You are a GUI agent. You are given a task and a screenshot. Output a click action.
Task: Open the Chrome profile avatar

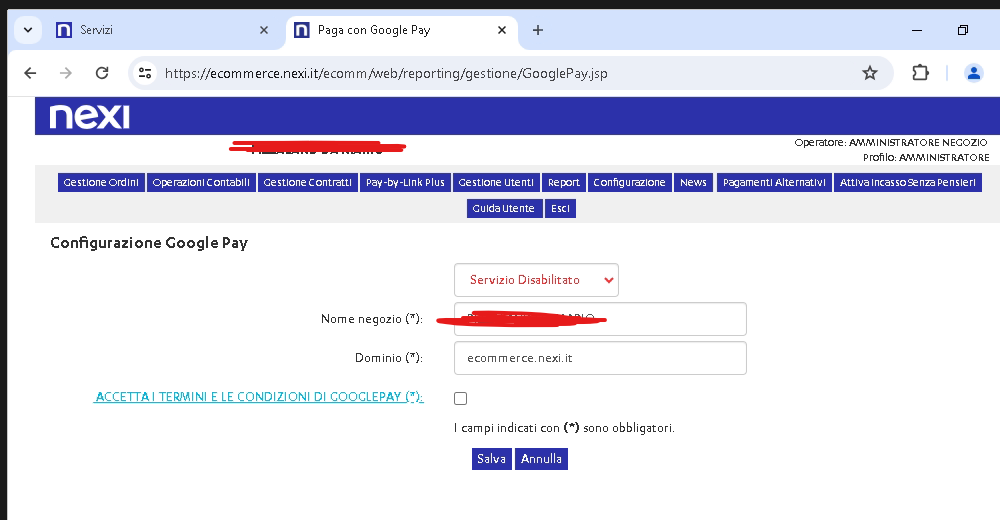pos(974,73)
